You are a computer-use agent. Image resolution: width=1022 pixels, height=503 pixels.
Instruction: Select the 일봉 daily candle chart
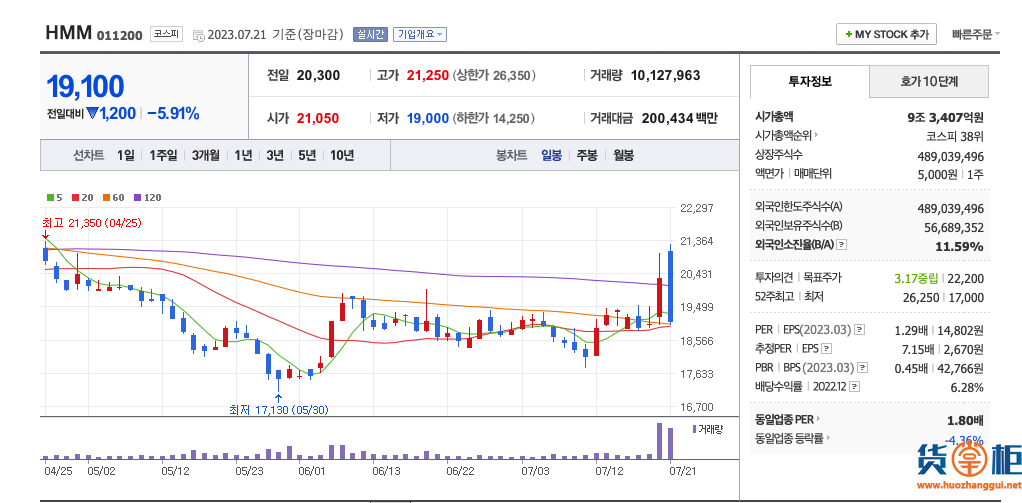coord(551,156)
